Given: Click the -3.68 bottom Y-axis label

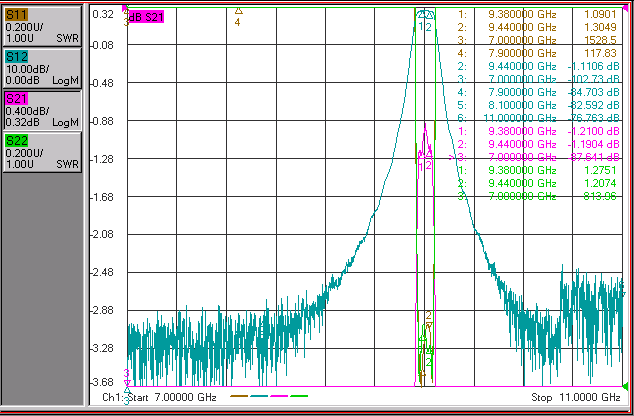Looking at the screenshot, I should point(101,382).
